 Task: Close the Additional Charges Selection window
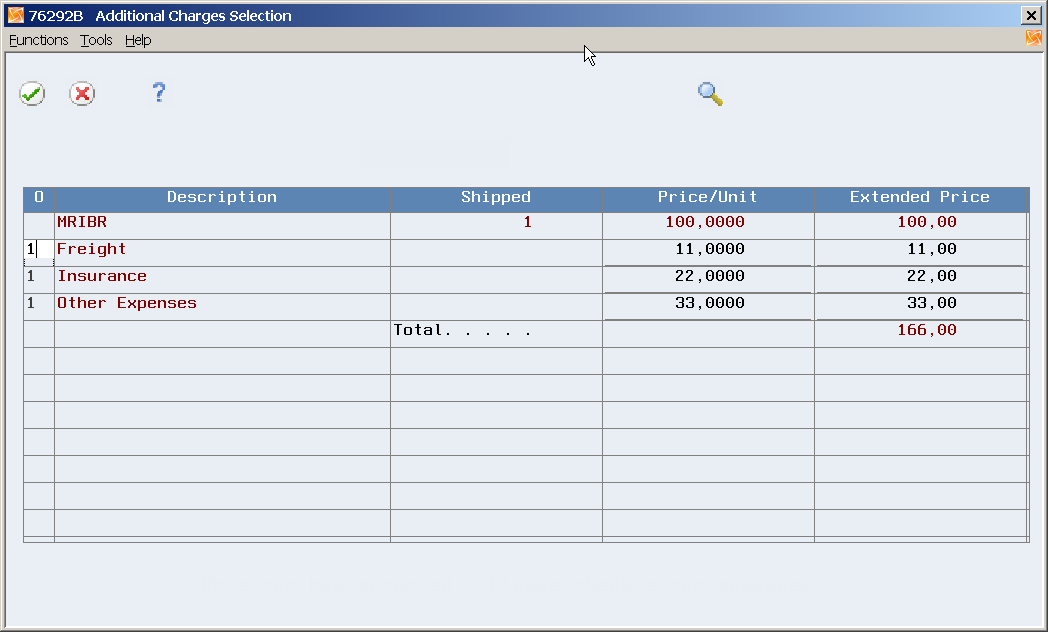(1031, 15)
